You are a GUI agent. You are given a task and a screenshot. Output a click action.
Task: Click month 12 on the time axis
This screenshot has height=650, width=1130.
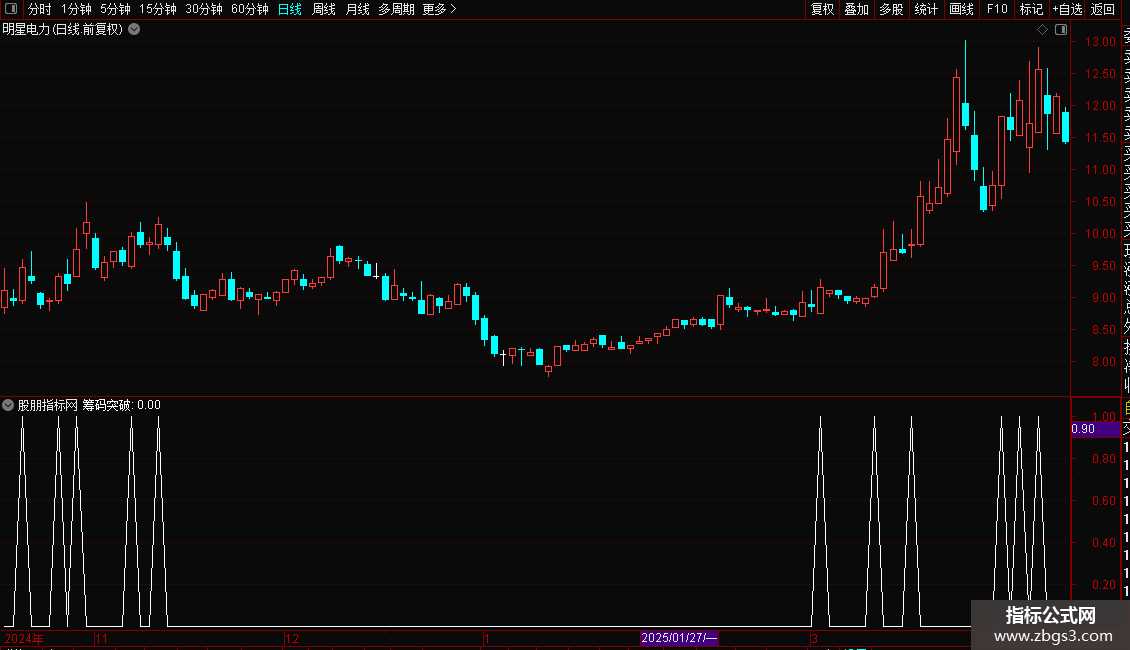pos(292,638)
